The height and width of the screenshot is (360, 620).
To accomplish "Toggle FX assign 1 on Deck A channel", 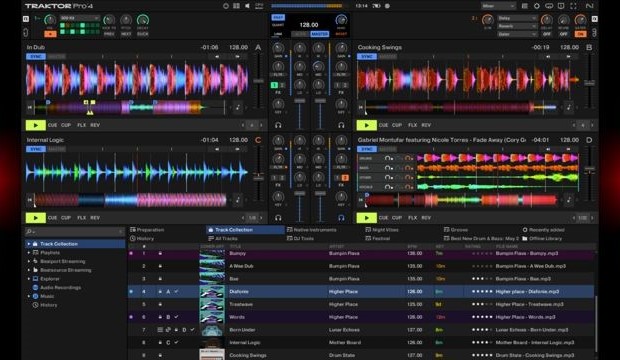I will click(274, 85).
